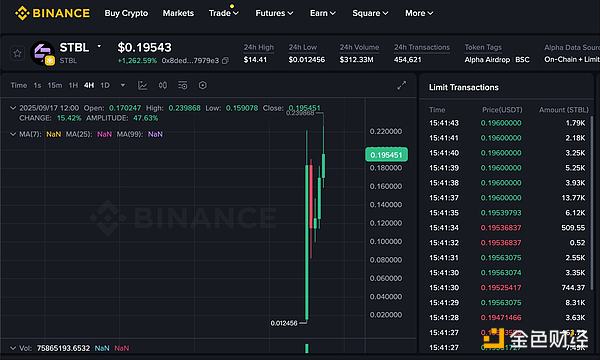600x360 pixels.
Task: Switch chart interval to 1D
Action: coord(105,85)
